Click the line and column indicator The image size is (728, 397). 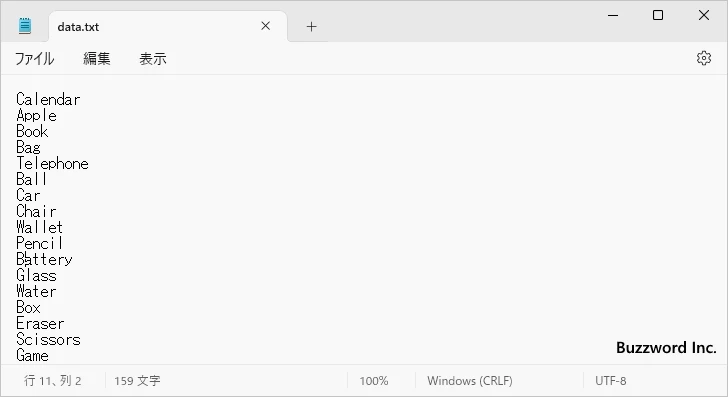point(52,381)
